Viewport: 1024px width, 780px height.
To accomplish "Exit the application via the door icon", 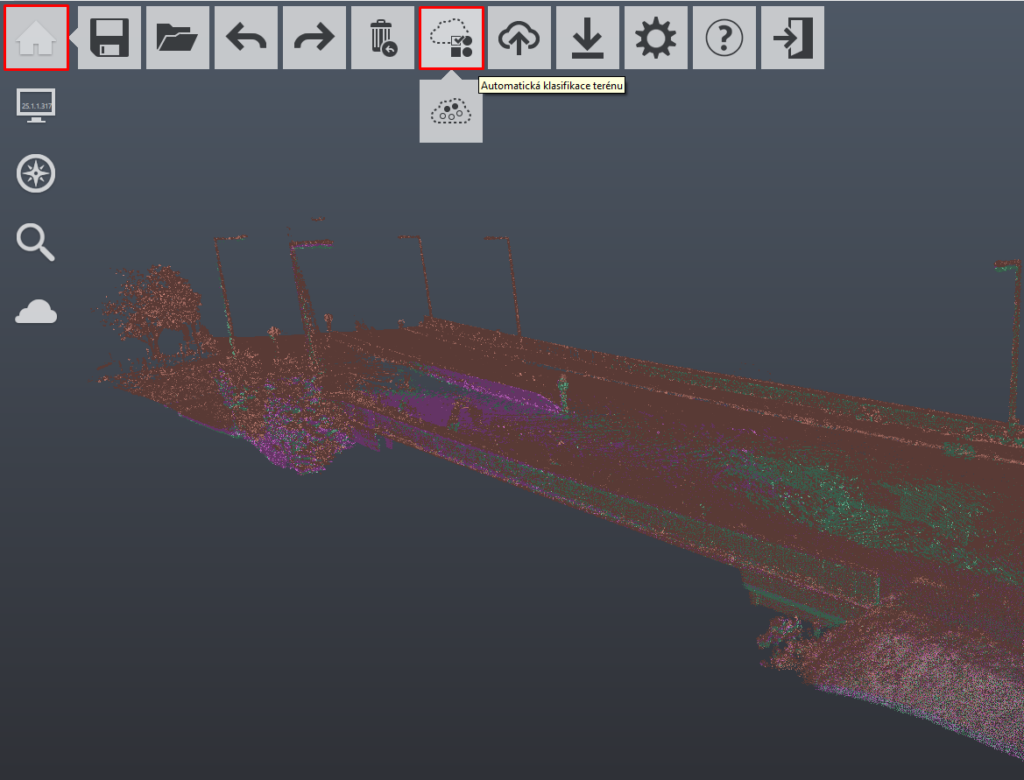I will 792,38.
